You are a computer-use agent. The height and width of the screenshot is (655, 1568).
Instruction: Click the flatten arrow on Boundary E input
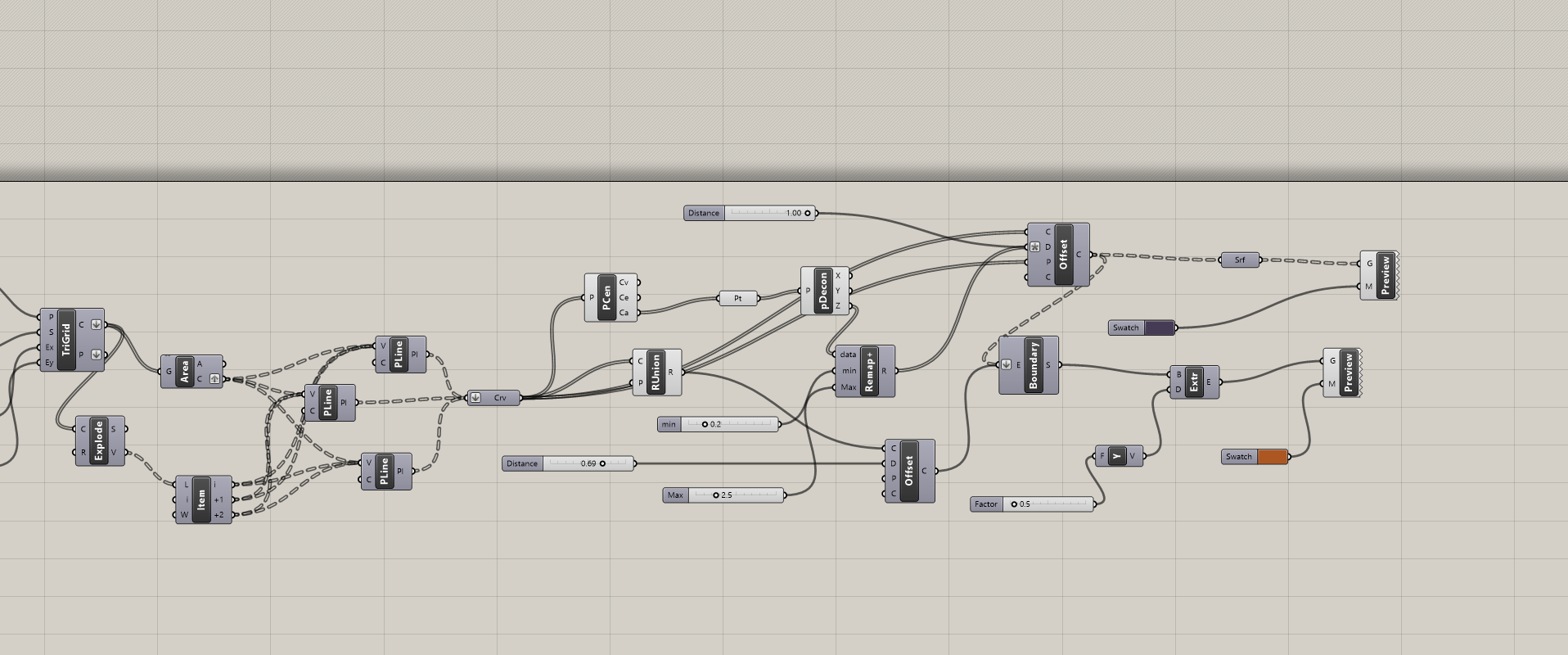coord(1007,365)
